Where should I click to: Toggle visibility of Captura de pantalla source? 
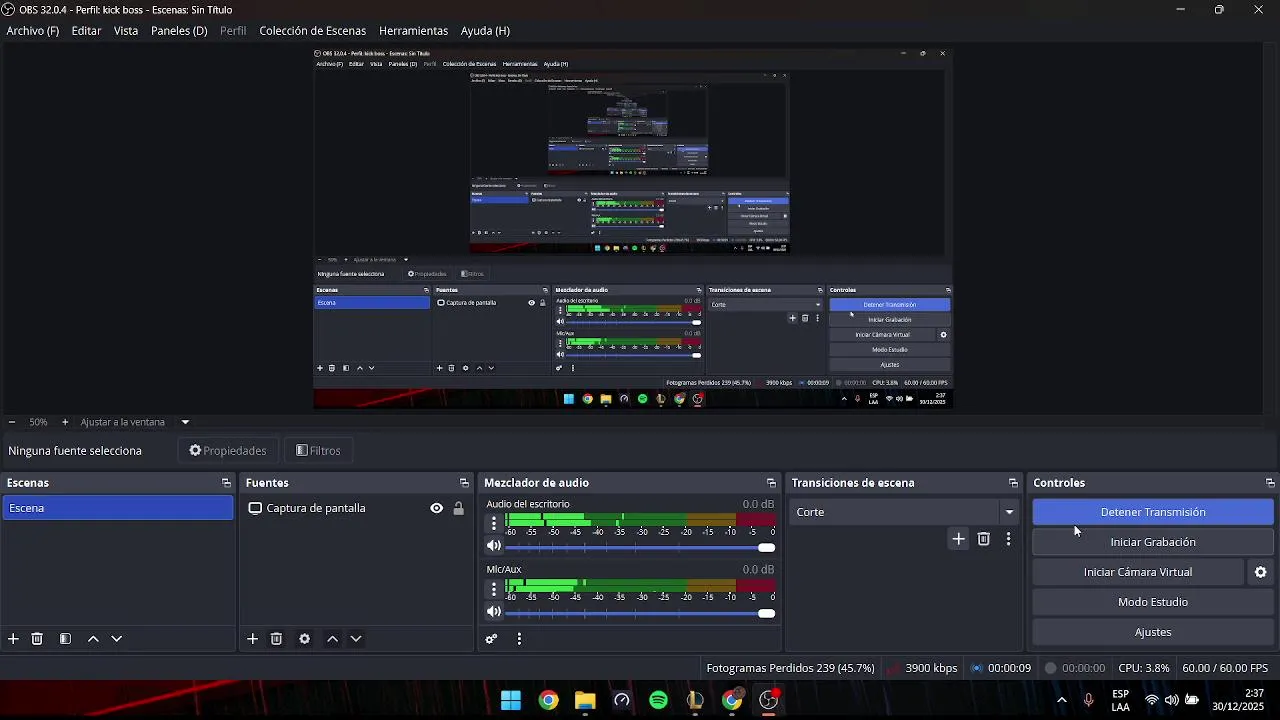(x=436, y=508)
